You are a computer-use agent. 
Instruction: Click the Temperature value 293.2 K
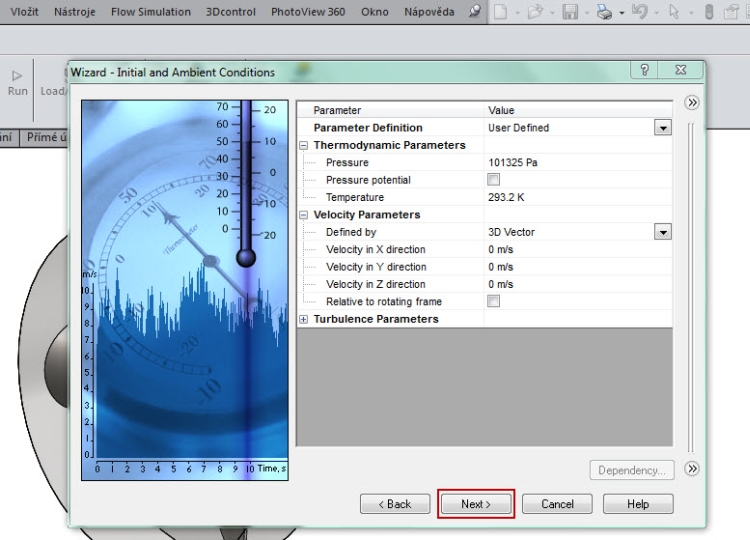pyautogui.click(x=506, y=197)
